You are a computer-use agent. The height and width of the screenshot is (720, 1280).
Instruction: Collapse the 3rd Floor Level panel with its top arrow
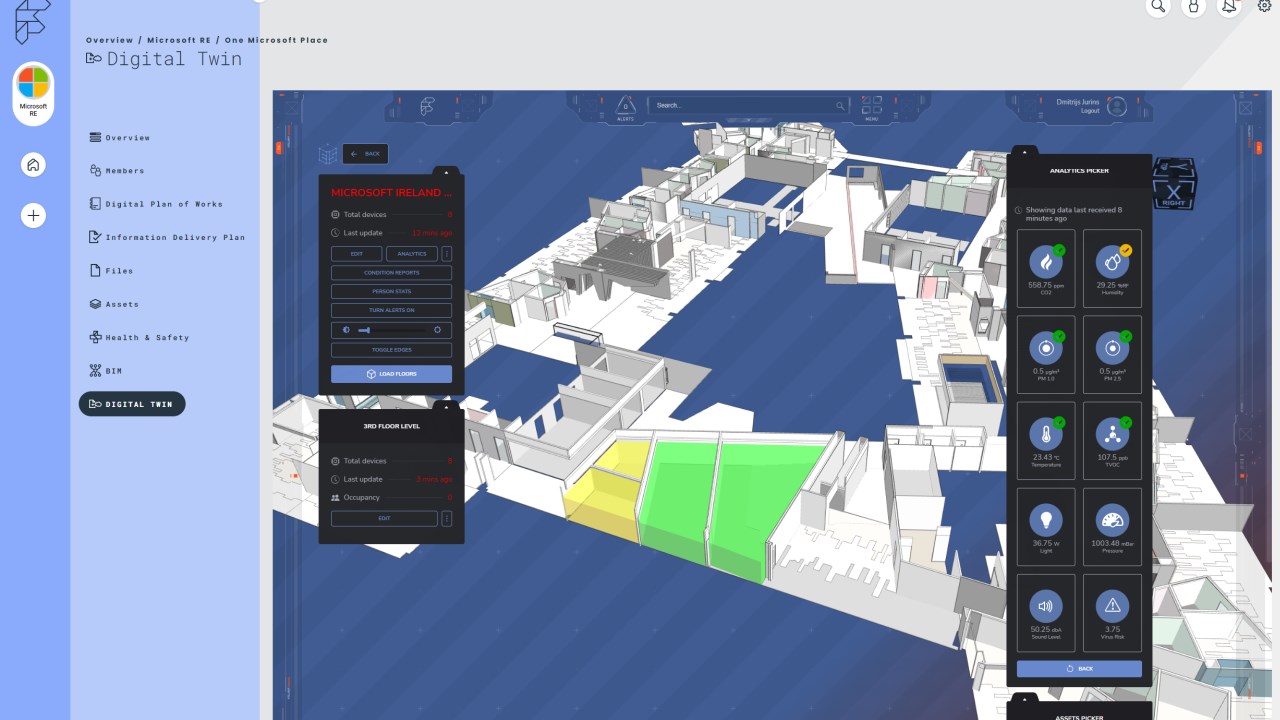pyautogui.click(x=447, y=405)
